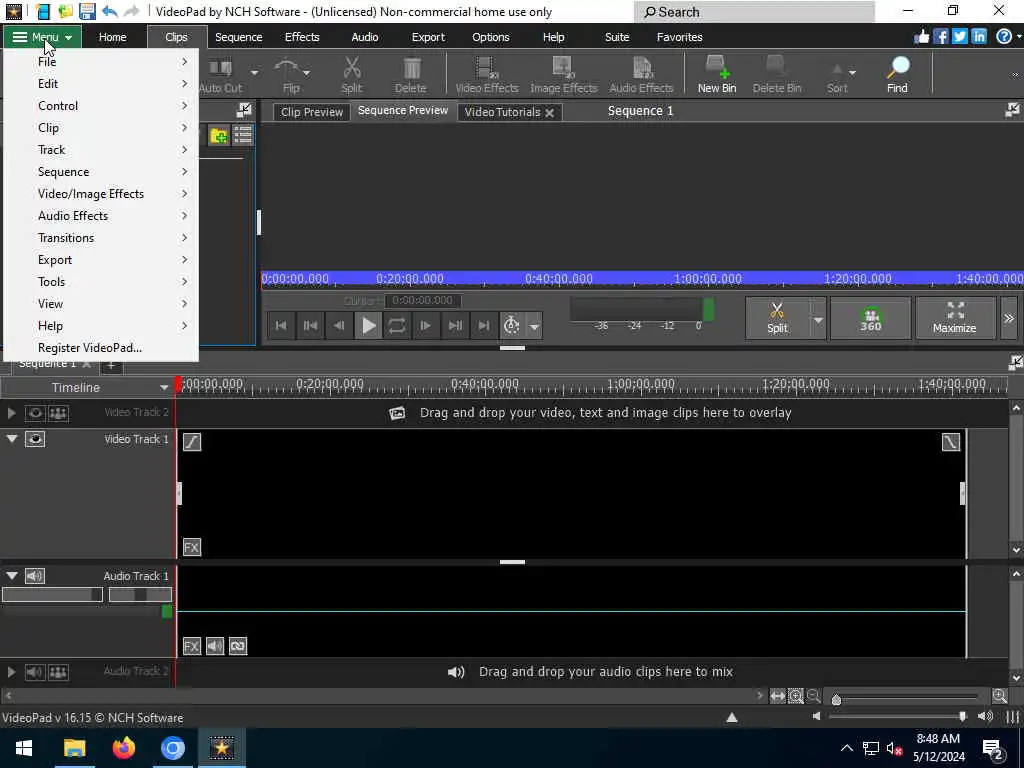Open the Video/Image Effects submenu
This screenshot has height=768, width=1024.
tap(101, 193)
